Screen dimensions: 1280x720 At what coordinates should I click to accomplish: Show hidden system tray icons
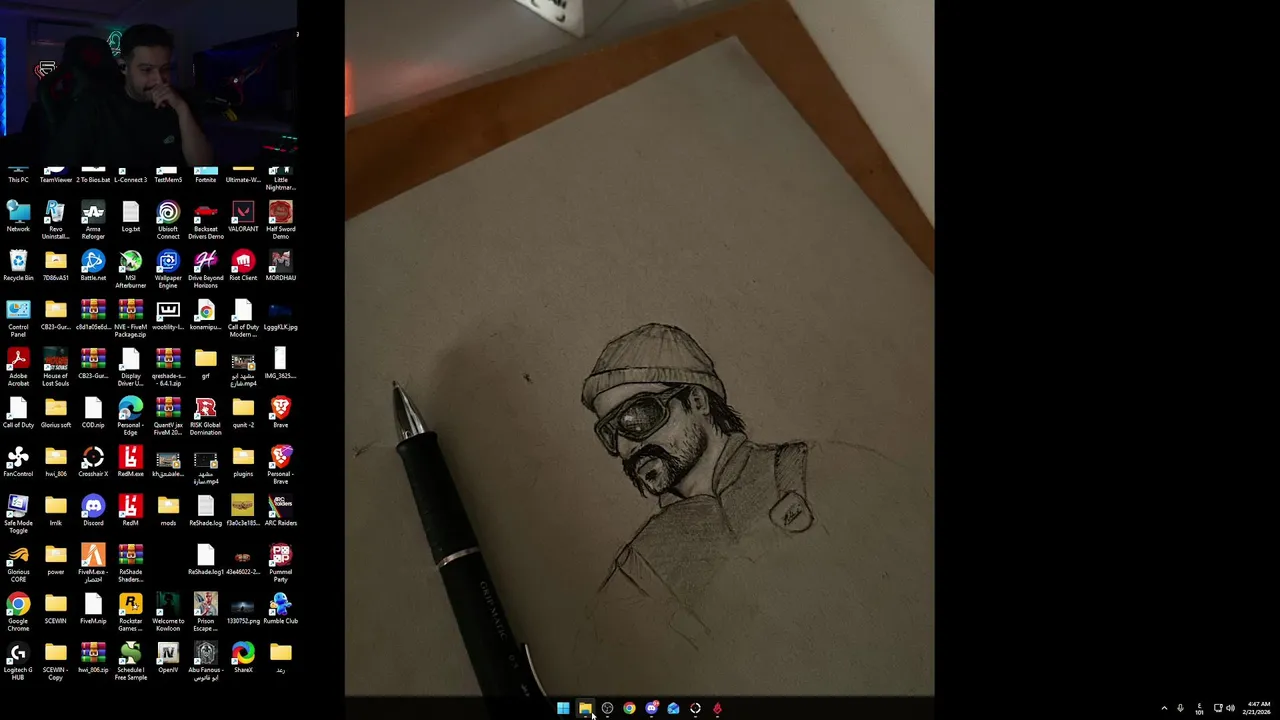click(1164, 708)
